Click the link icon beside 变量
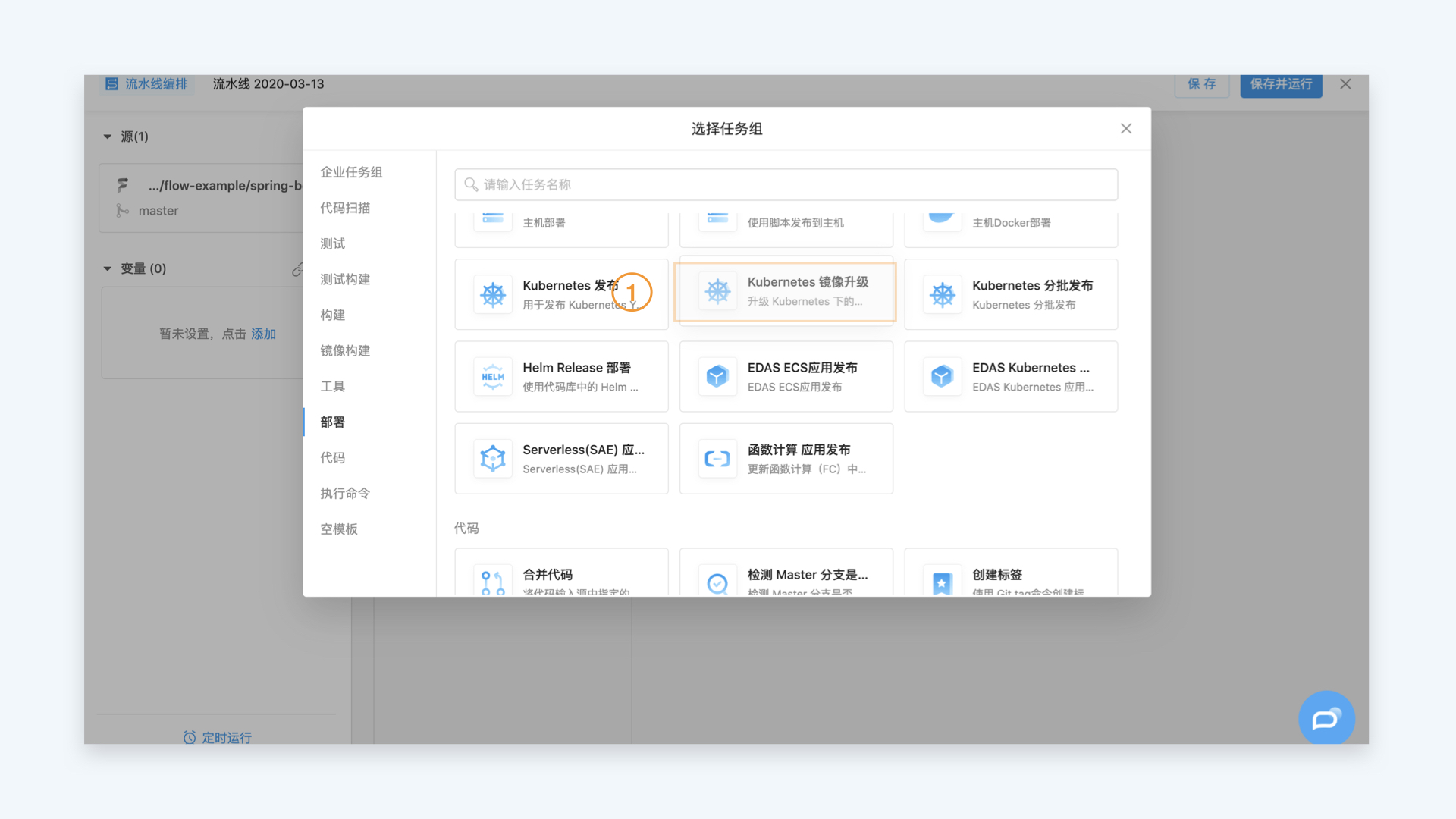The width and height of the screenshot is (1456, 819). tap(297, 269)
